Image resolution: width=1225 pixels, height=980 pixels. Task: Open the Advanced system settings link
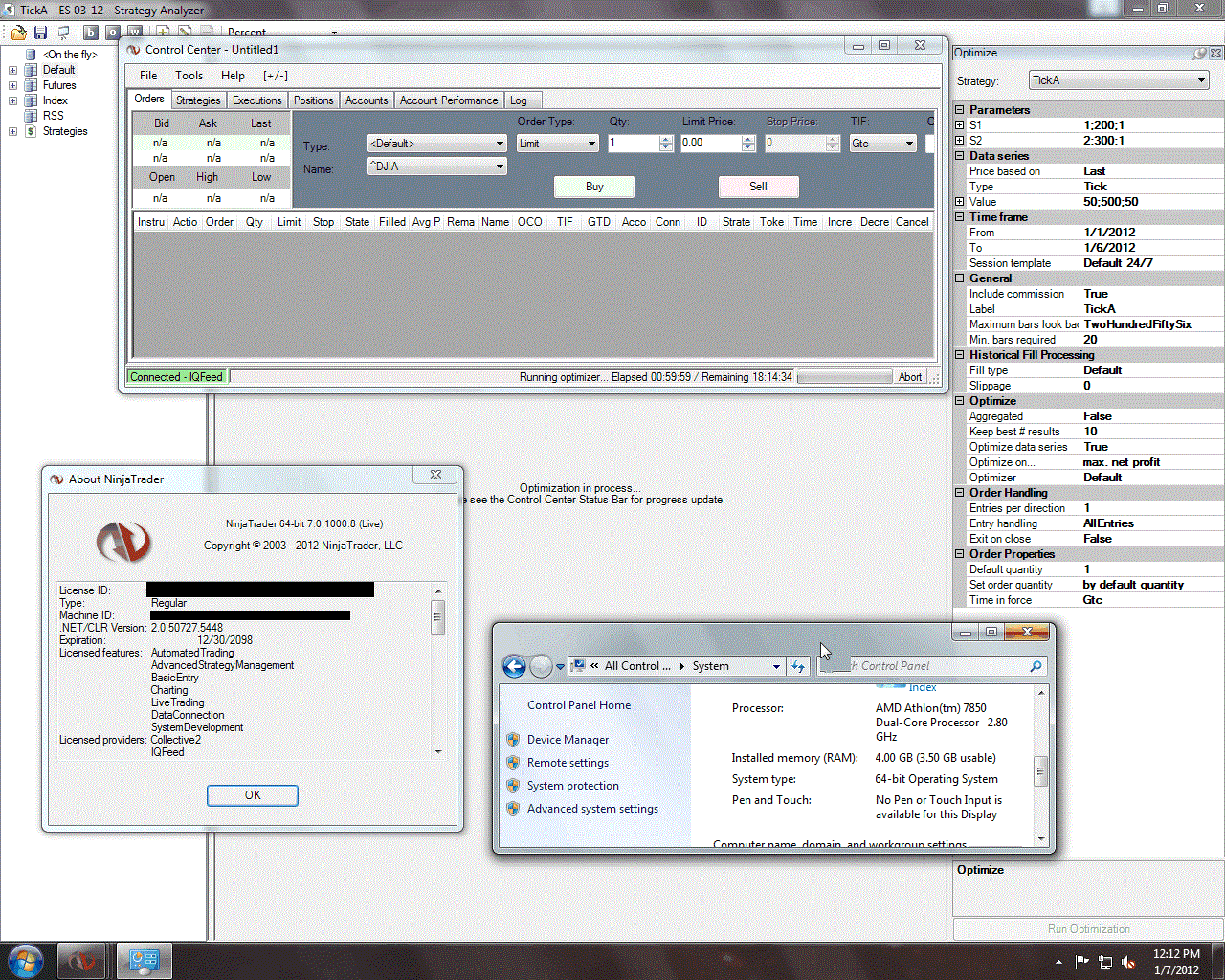click(x=592, y=809)
